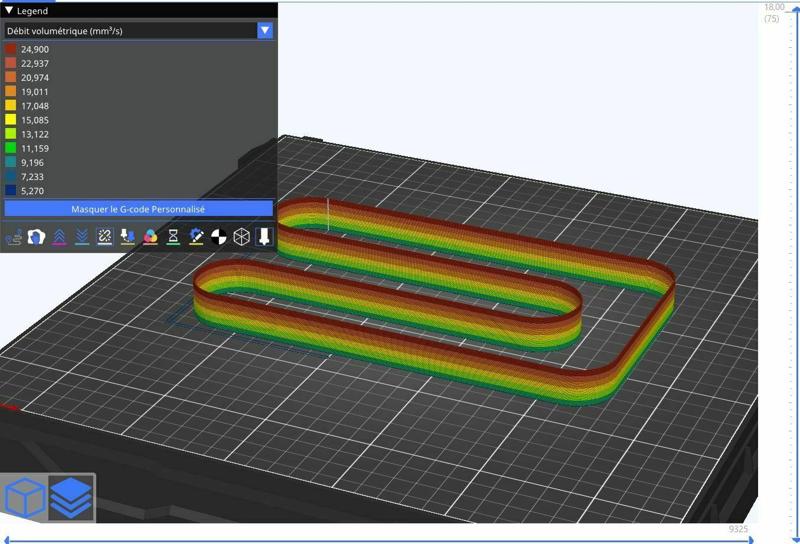Viewport: 800px width, 544px height.
Task: Toggle print pauses hourglass icon
Action: click(173, 237)
